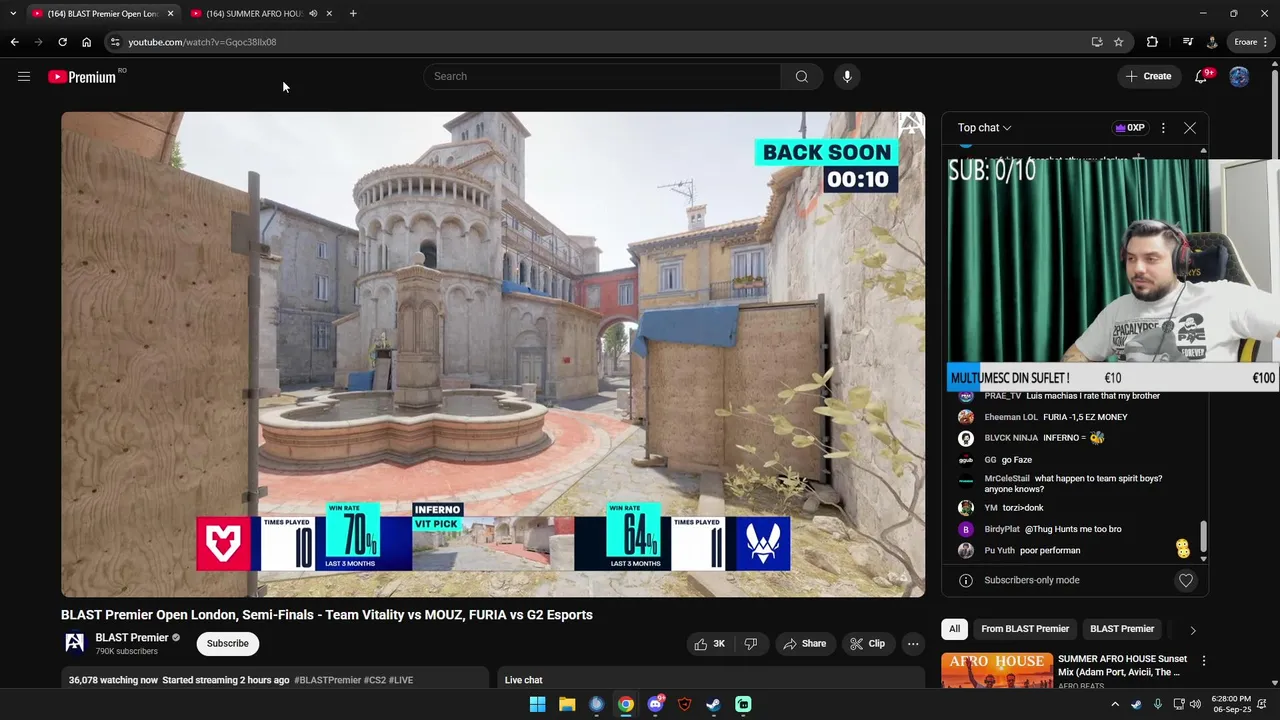Click the browser address bar URL
This screenshot has height=720, width=1280.
[202, 42]
